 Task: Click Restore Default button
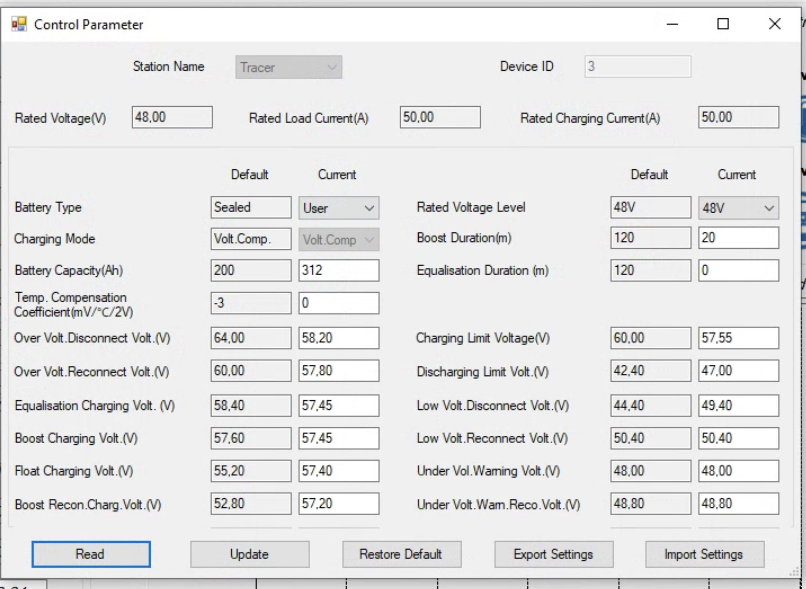tap(401, 554)
